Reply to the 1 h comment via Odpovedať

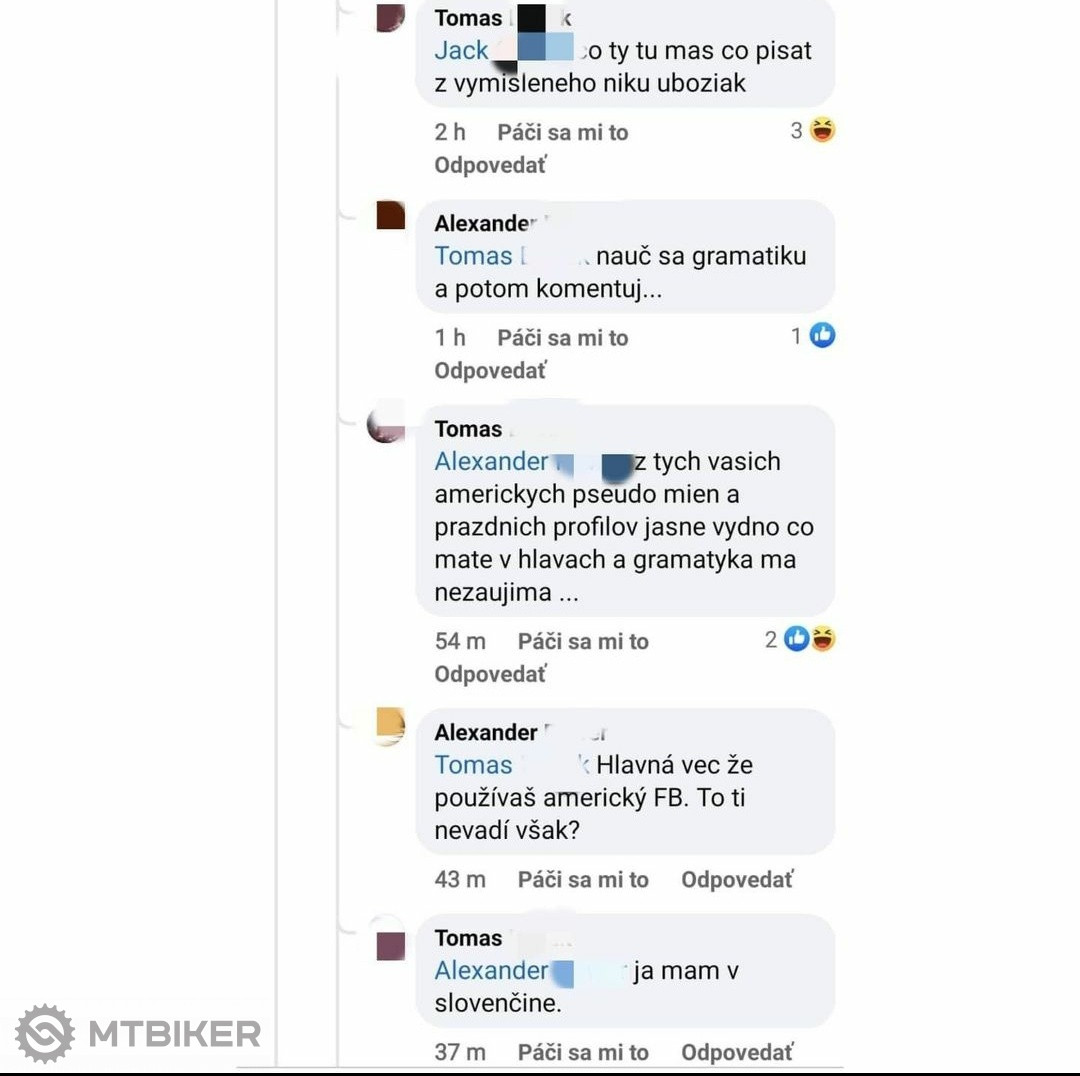(x=490, y=371)
